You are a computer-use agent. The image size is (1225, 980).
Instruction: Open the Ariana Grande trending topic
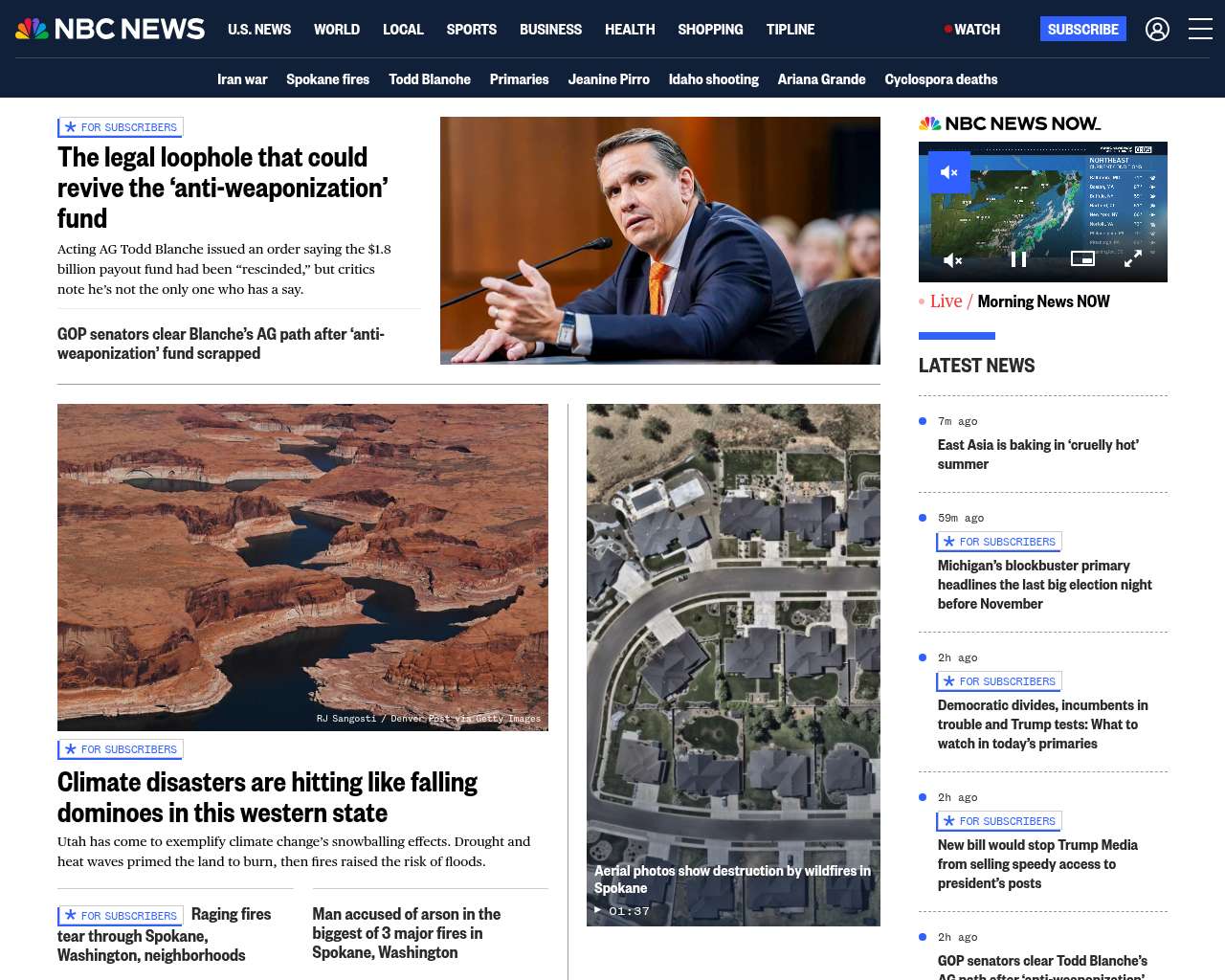[x=822, y=79]
